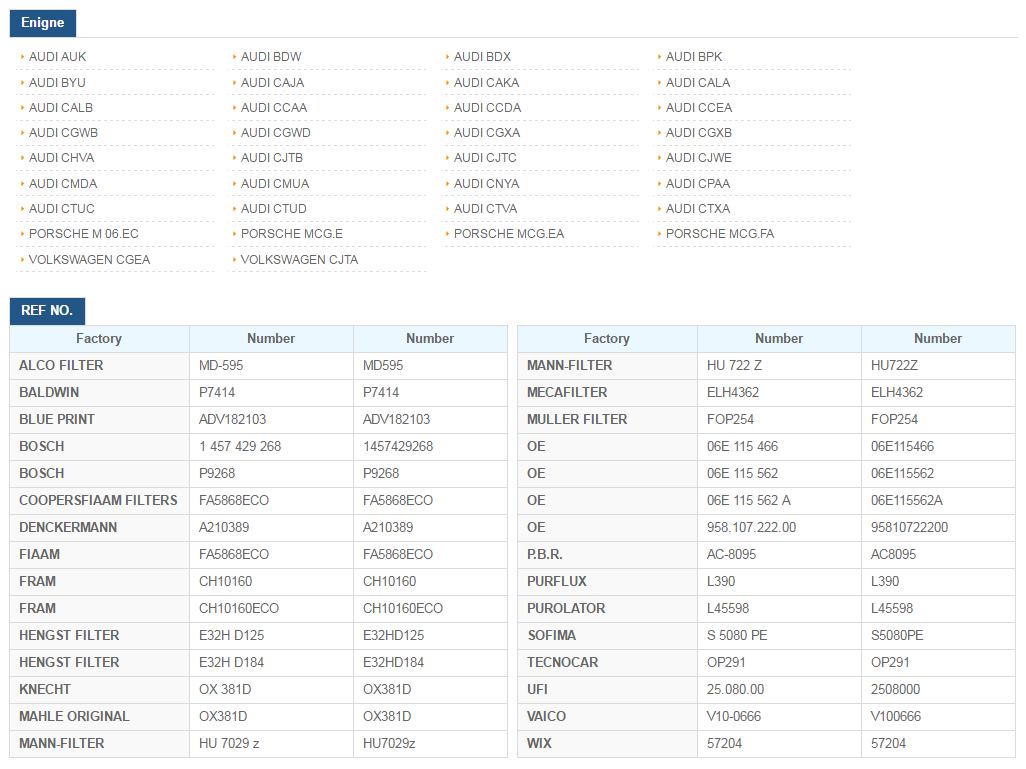Choose the AUDI CALB engine link

tap(61, 107)
